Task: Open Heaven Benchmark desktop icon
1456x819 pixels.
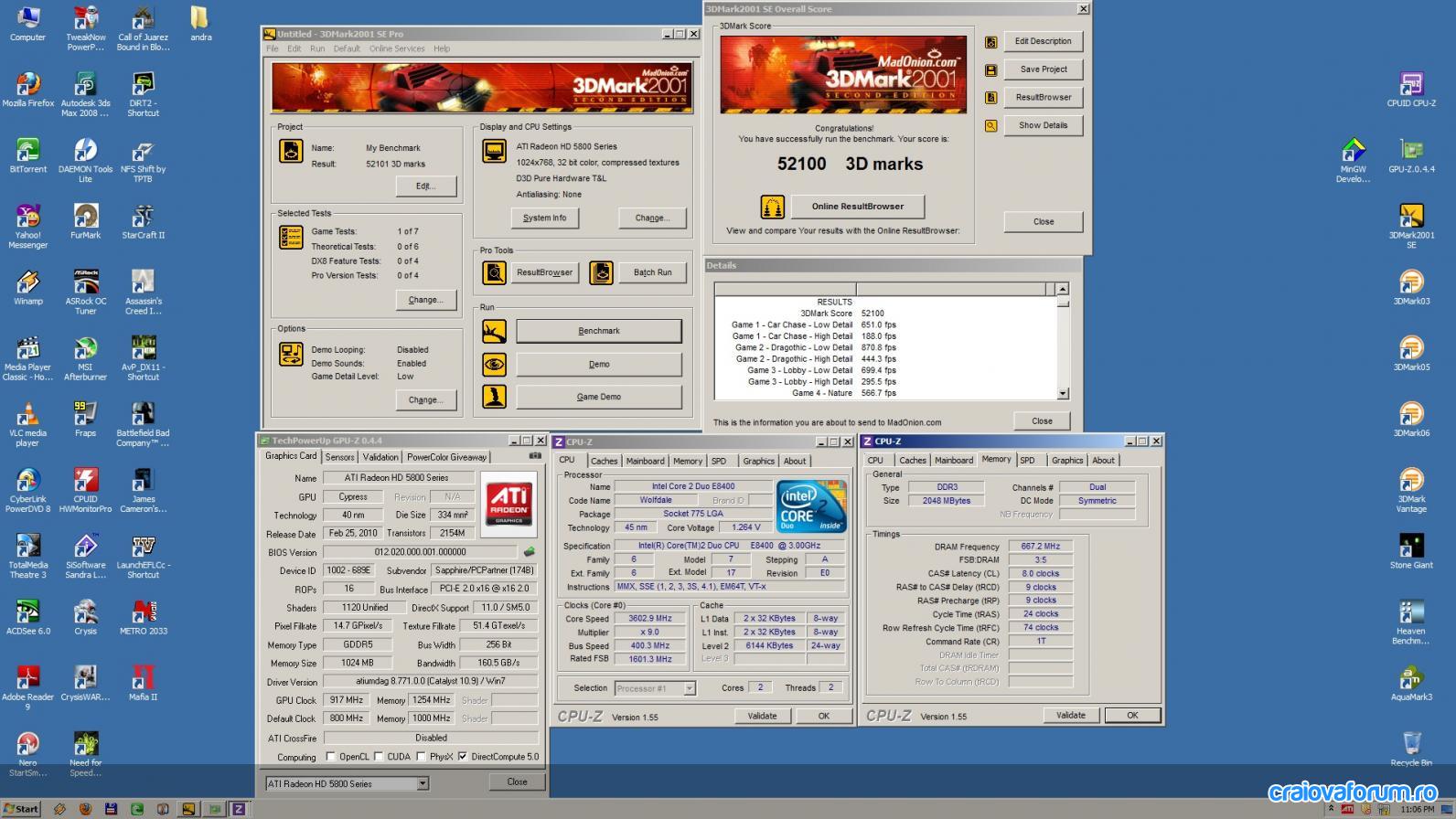Action: [1411, 622]
